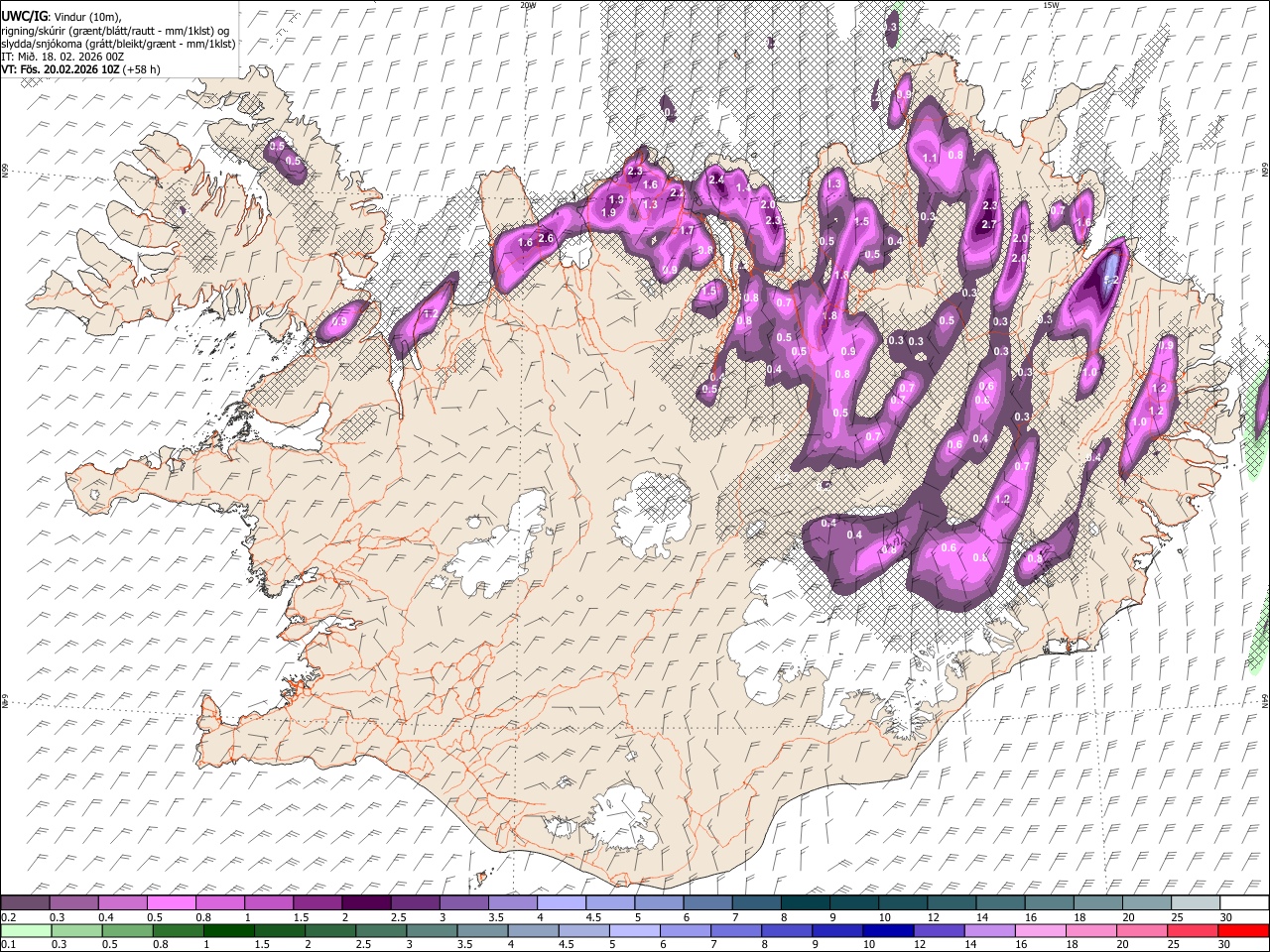Click the 12 label in the upper legend
Viewport: 1270px width, 952px height.
[x=932, y=917]
